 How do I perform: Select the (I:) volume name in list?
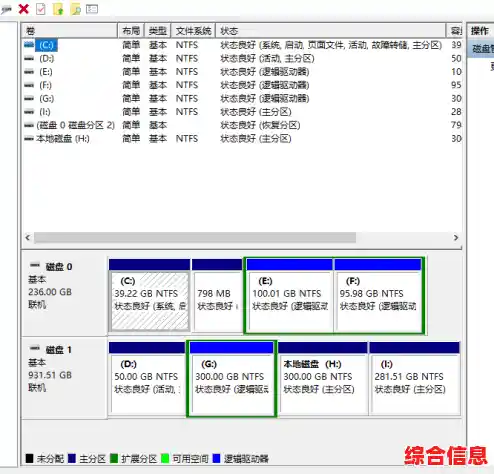coord(45,112)
